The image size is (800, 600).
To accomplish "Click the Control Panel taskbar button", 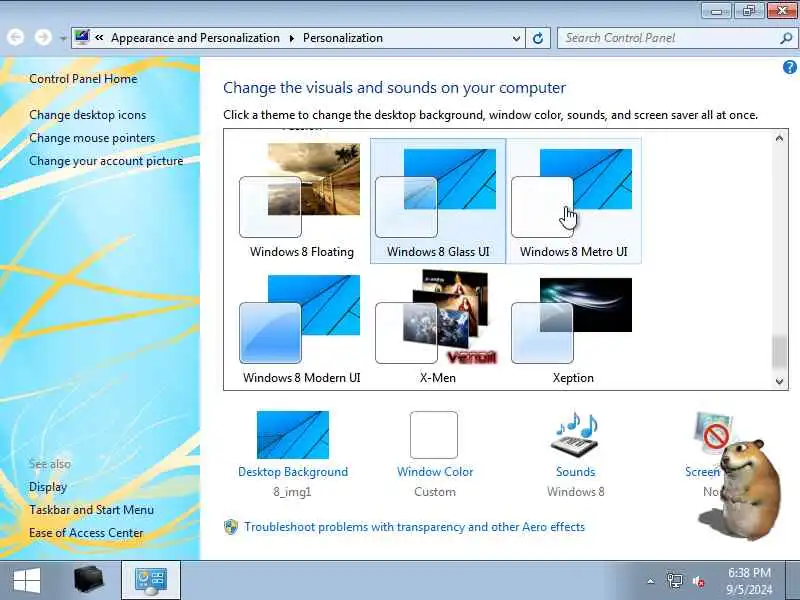I will pos(151,581).
